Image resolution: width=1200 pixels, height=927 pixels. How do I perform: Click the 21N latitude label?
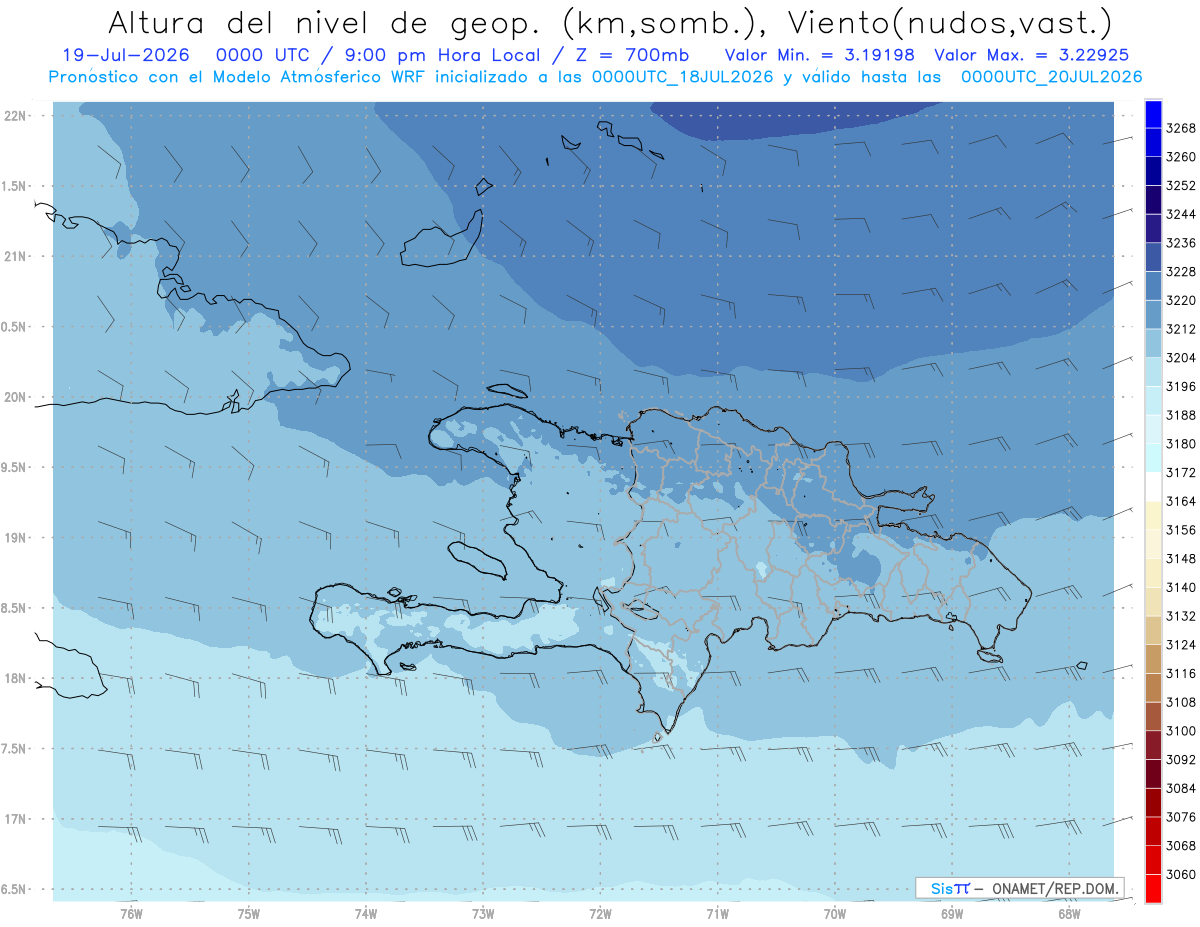(x=16, y=256)
